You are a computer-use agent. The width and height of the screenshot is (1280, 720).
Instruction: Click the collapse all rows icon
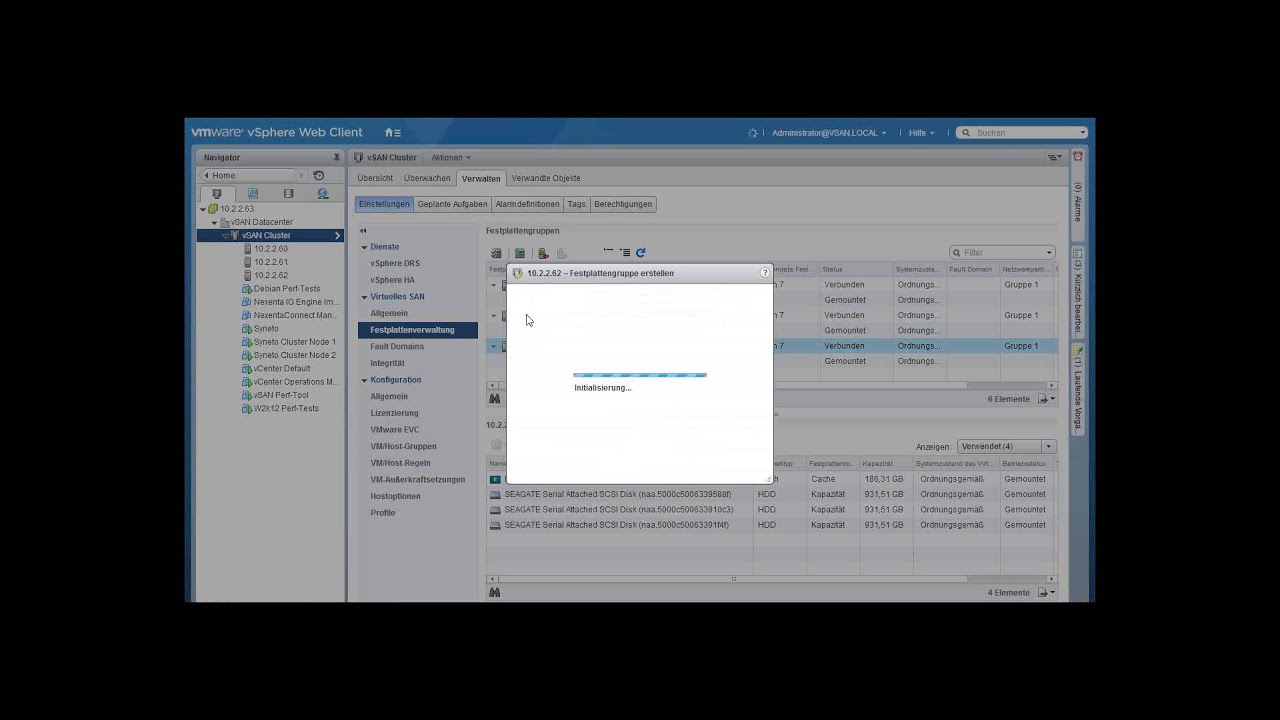pos(608,252)
